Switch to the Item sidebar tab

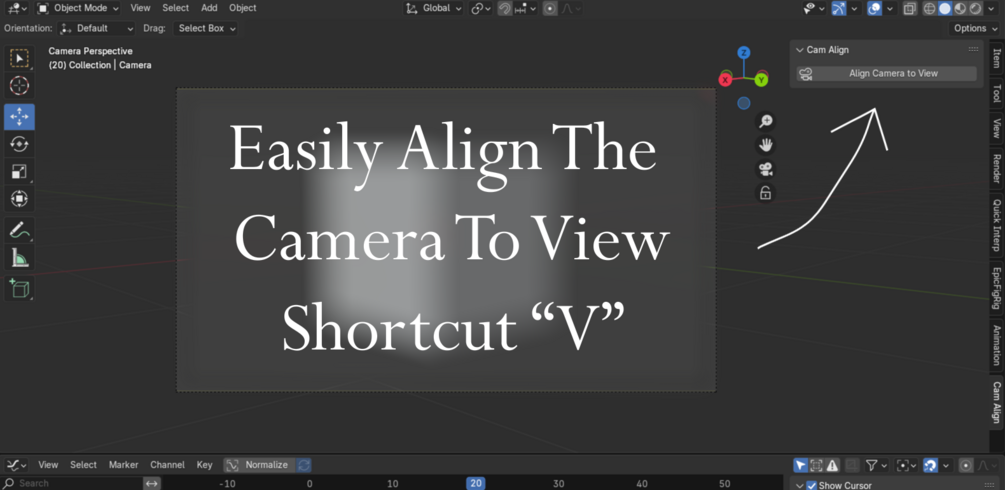point(997,58)
